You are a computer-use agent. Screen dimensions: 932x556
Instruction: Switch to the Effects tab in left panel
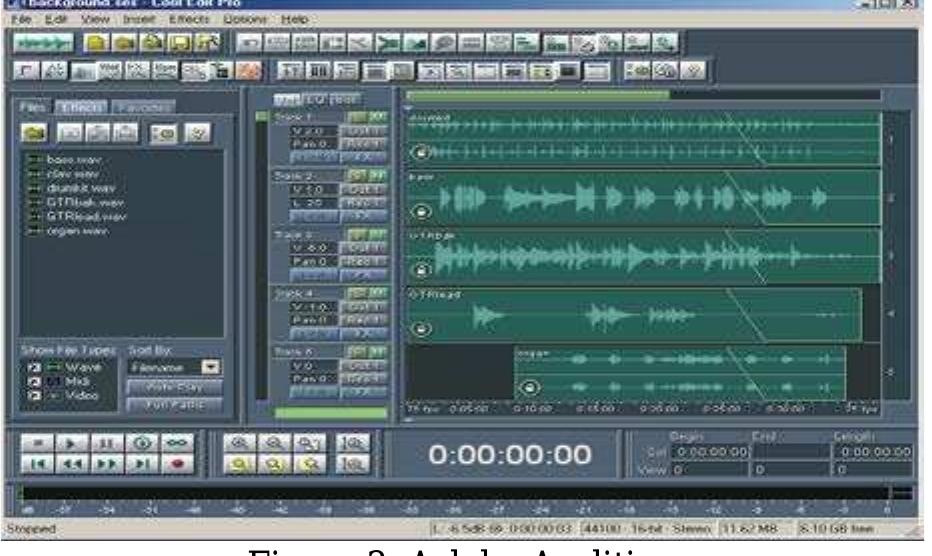(x=79, y=106)
